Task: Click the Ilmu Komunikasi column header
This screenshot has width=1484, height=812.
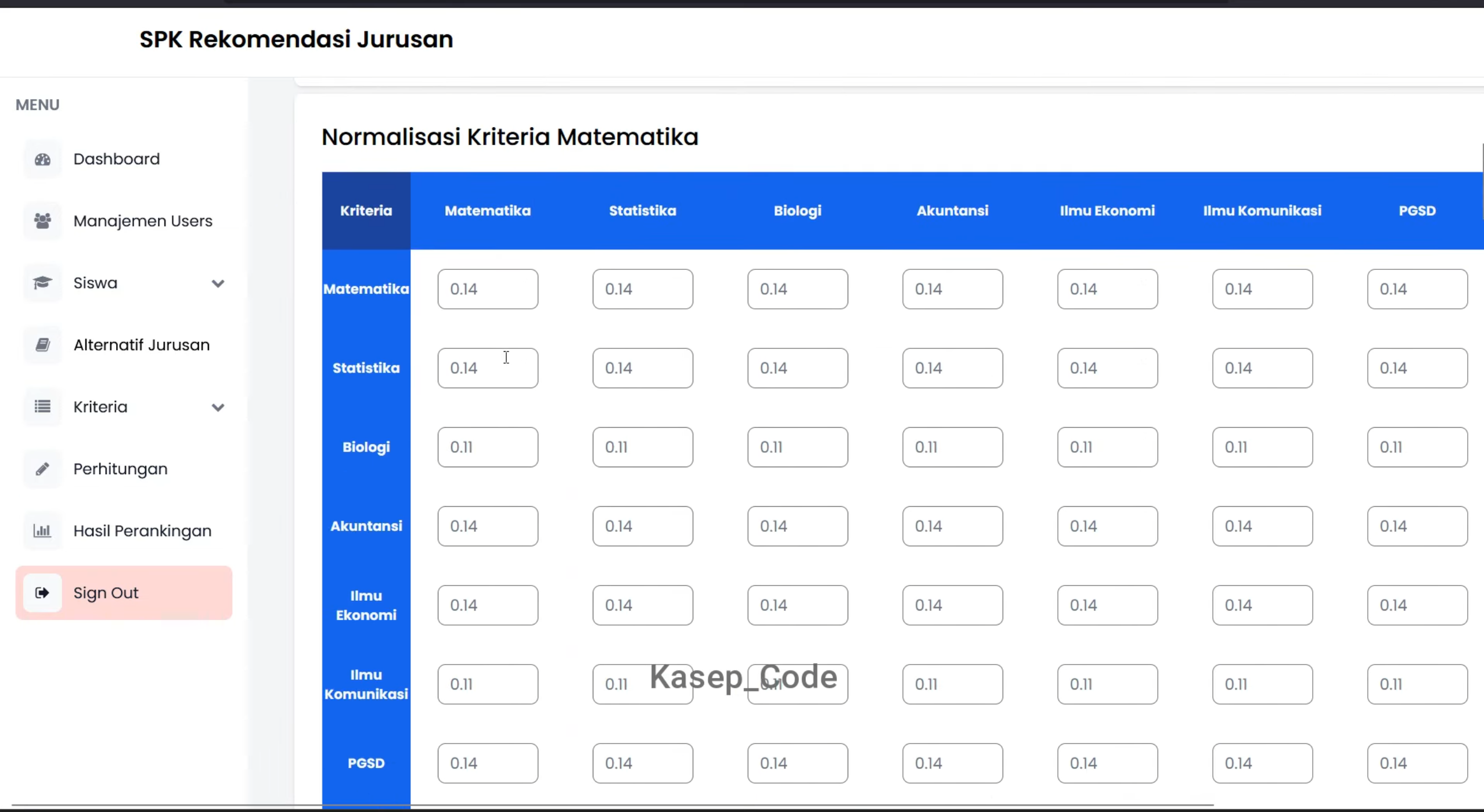Action: point(1263,211)
